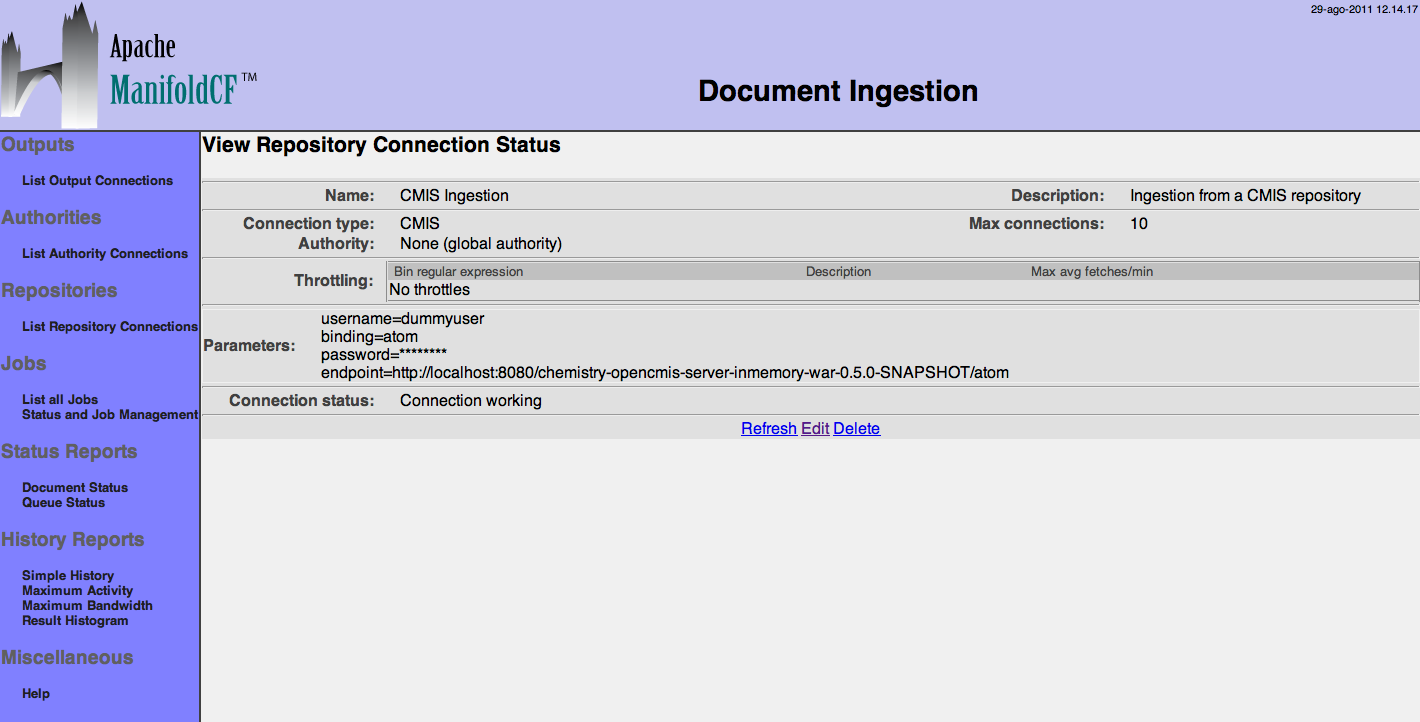The width and height of the screenshot is (1420, 722).
Task: Click the Document Ingestion page title
Action: pos(837,91)
